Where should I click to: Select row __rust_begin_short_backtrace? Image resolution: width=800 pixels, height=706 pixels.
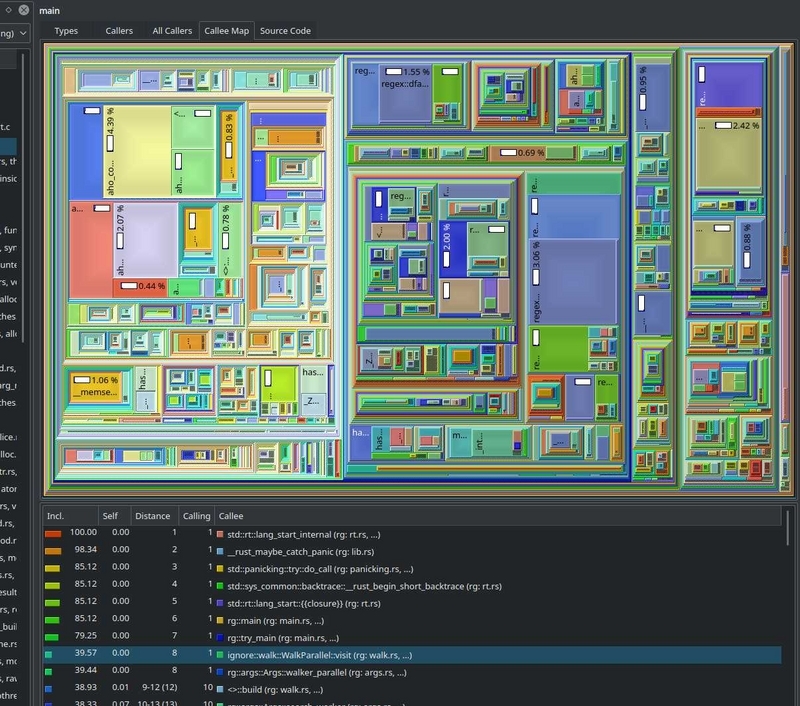412,587
